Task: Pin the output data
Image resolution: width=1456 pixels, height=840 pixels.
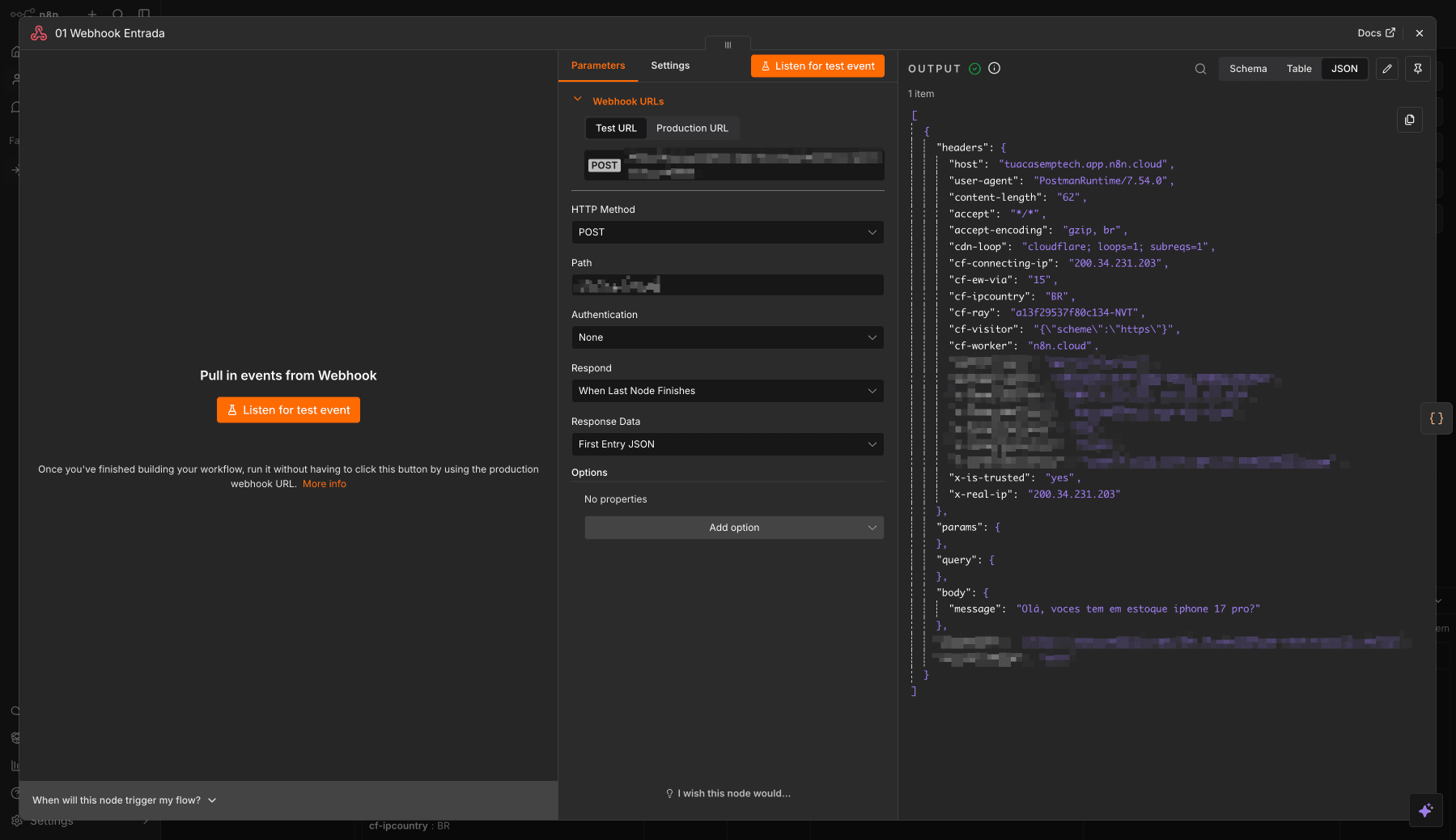Action: pyautogui.click(x=1418, y=69)
